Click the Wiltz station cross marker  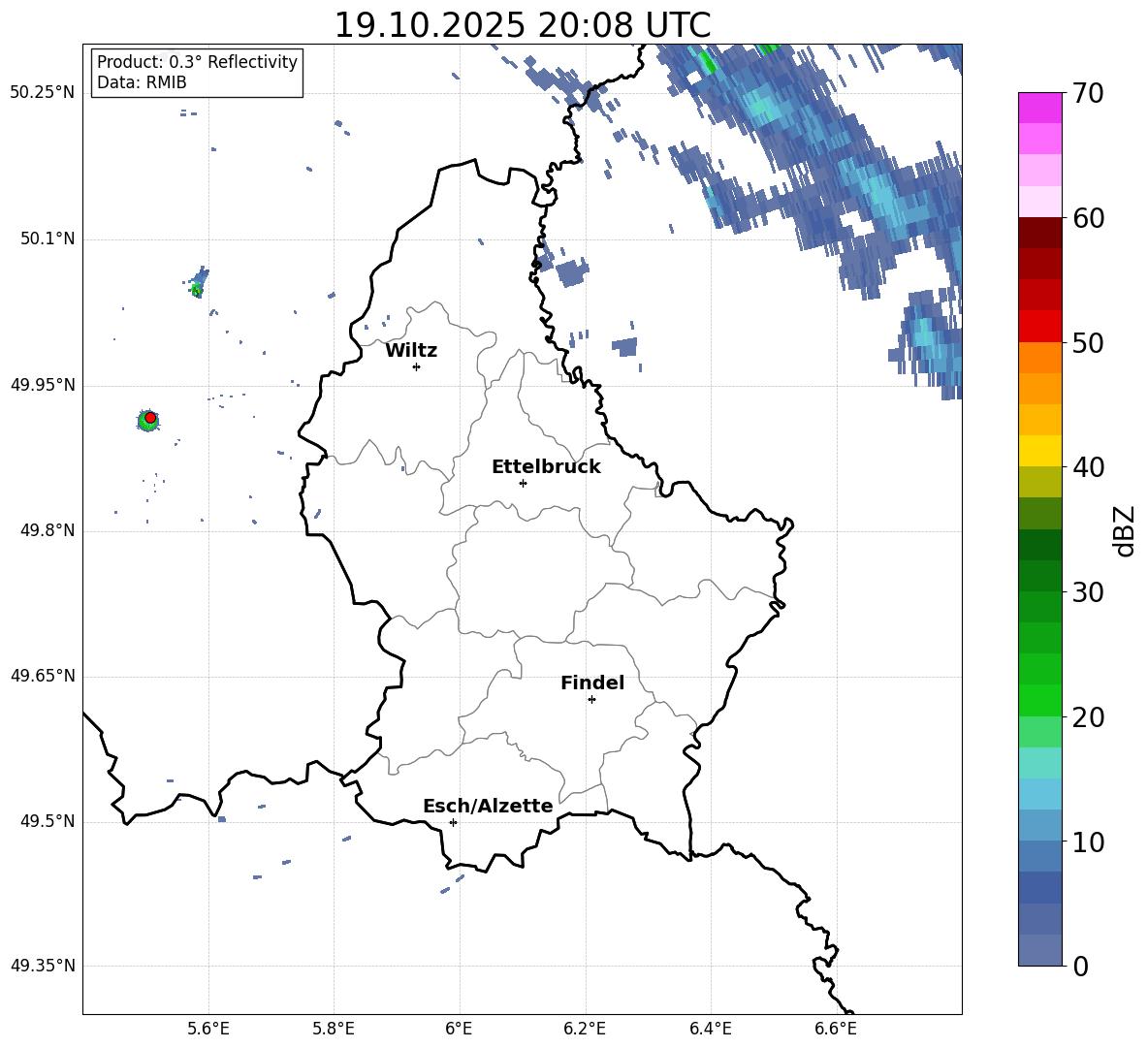(x=417, y=366)
